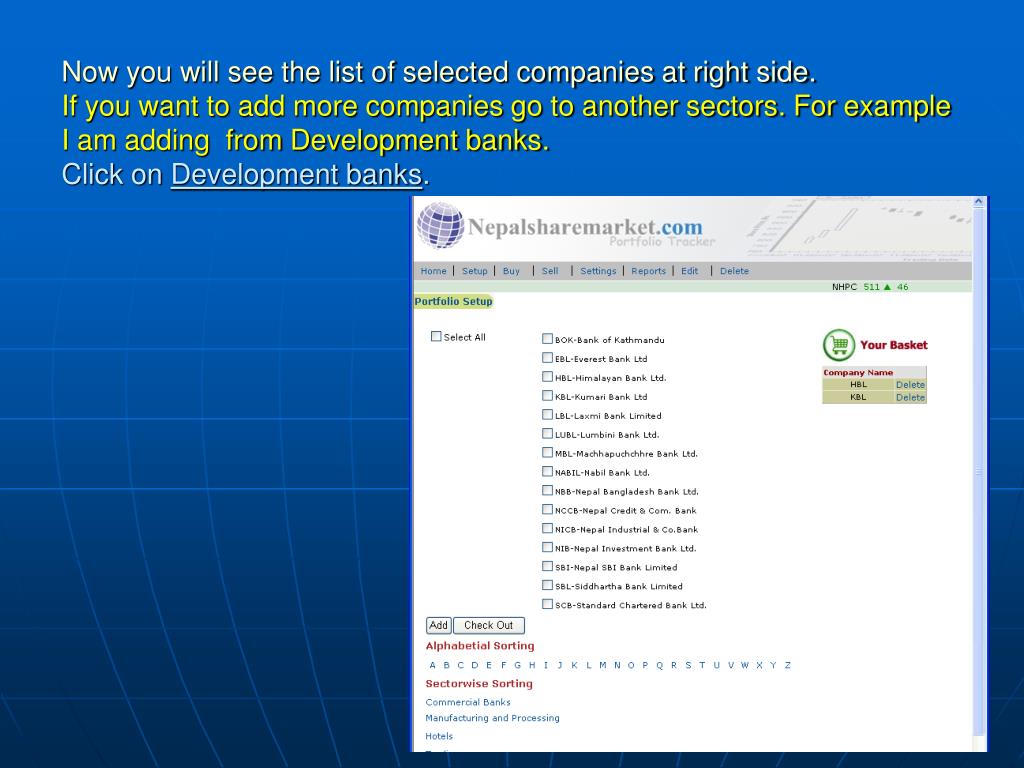
Task: Choose letter Z in alphabetical sorting
Action: pos(788,665)
